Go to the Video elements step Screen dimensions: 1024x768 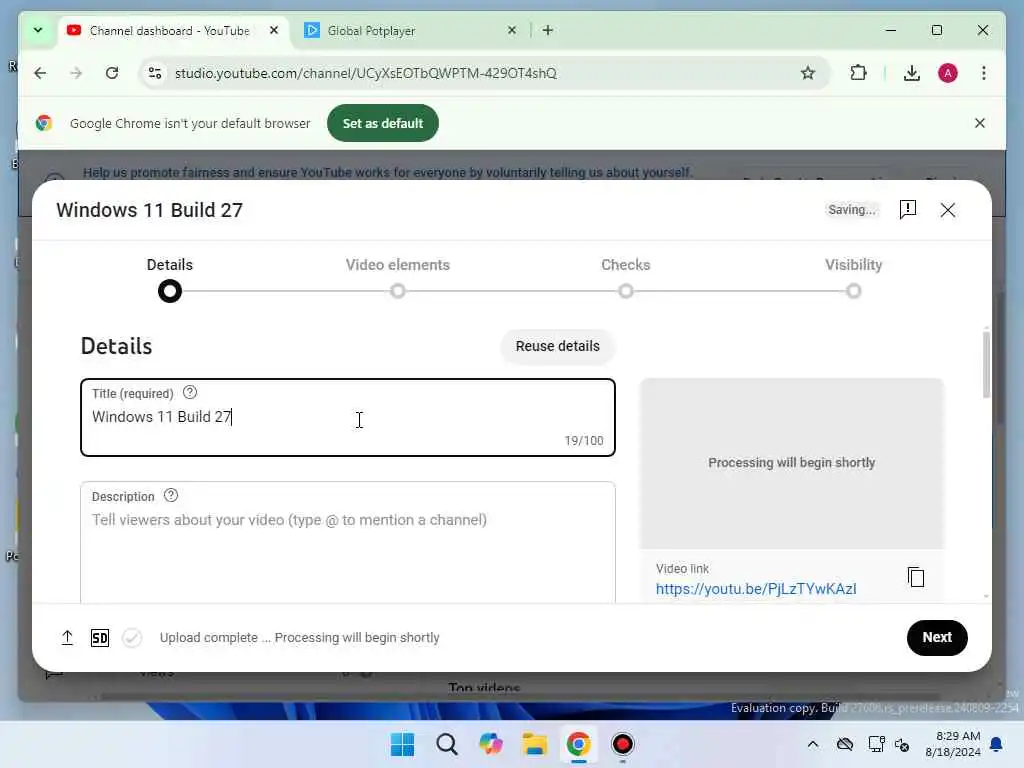coord(398,264)
